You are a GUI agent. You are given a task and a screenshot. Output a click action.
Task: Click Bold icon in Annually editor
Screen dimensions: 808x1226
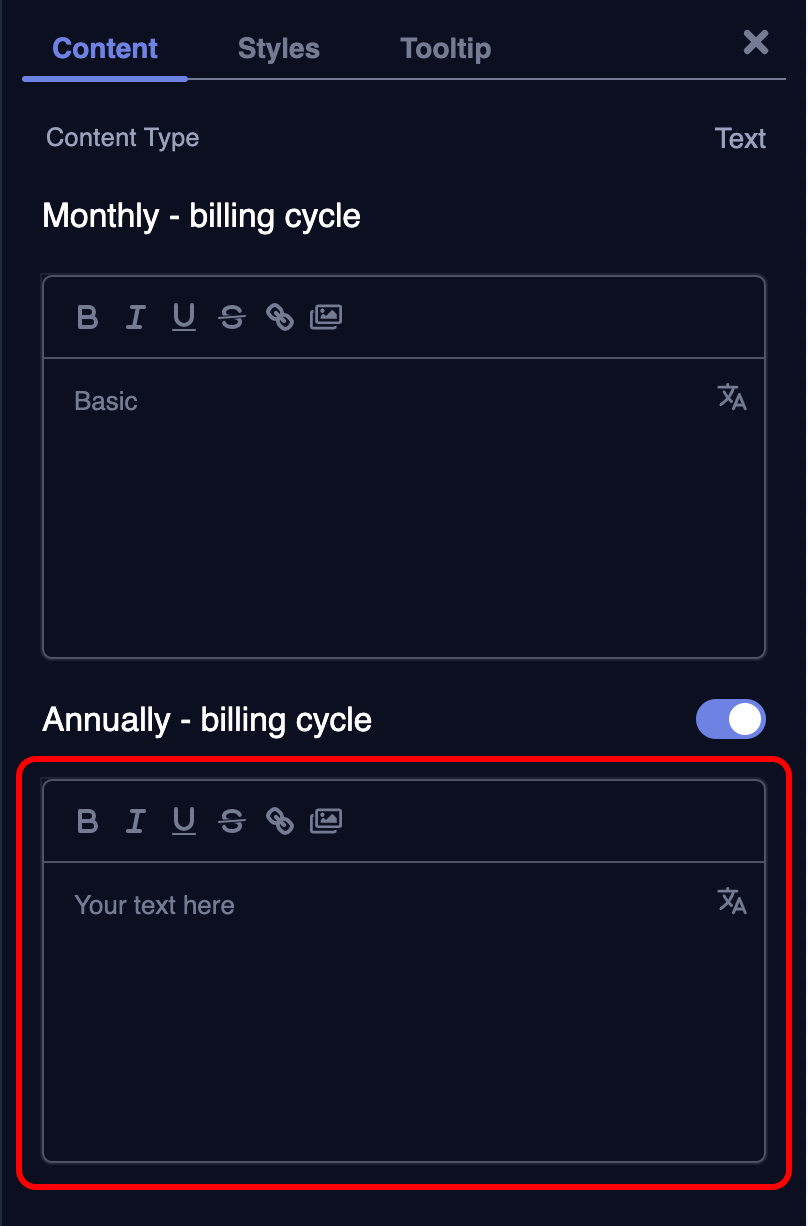88,822
